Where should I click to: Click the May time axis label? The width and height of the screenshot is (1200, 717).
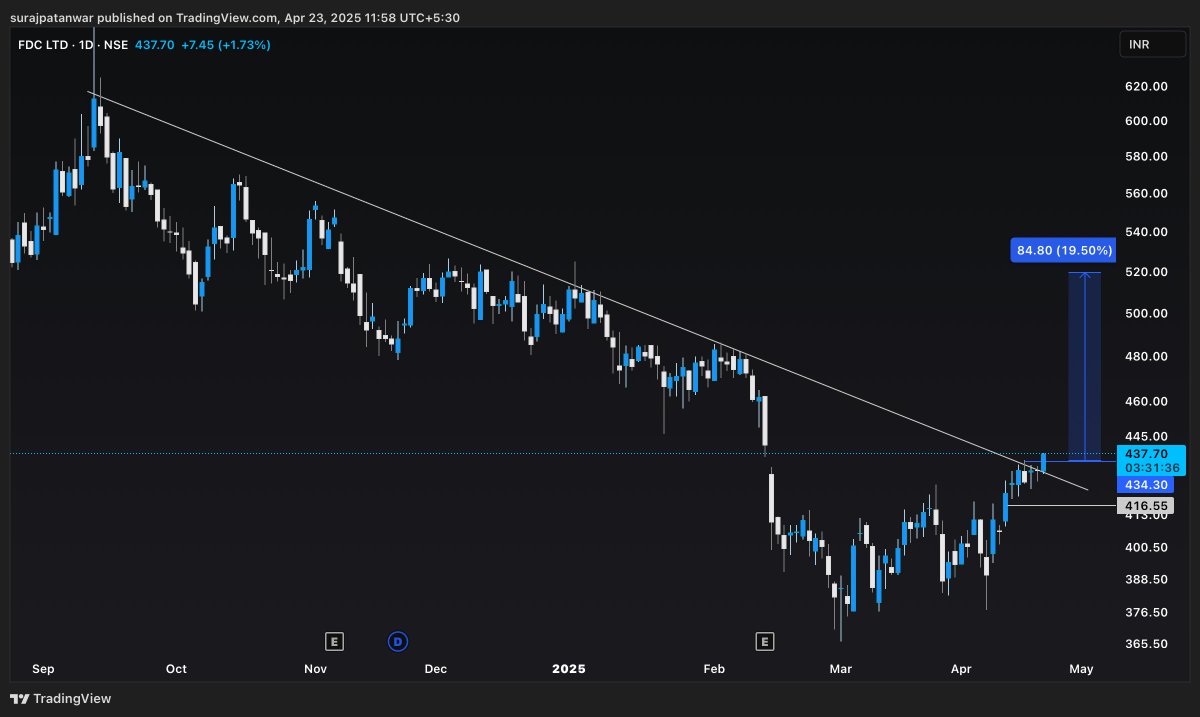[1082, 668]
